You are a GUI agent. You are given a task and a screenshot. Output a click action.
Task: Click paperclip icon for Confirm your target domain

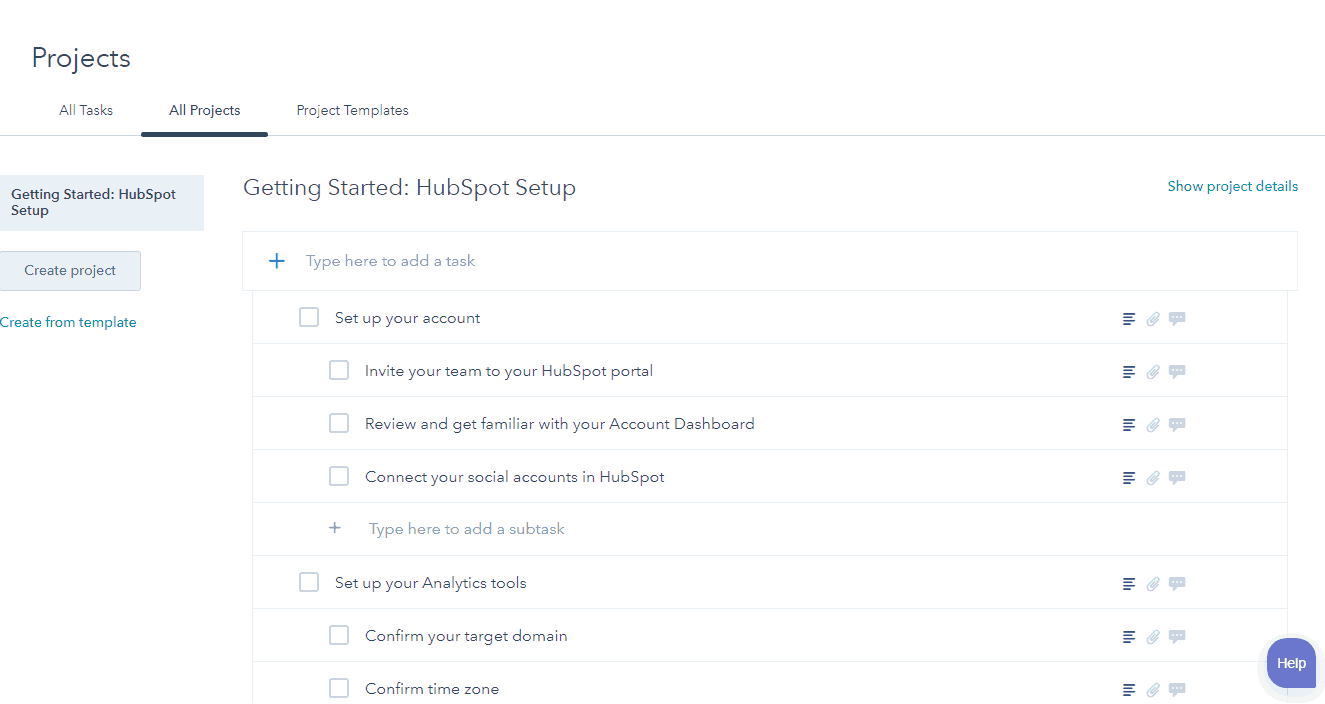pyautogui.click(x=1153, y=637)
